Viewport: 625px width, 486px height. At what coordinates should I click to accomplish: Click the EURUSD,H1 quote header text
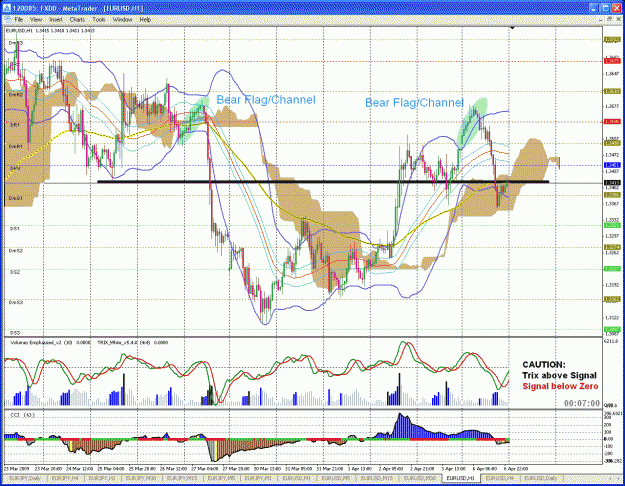49,30
